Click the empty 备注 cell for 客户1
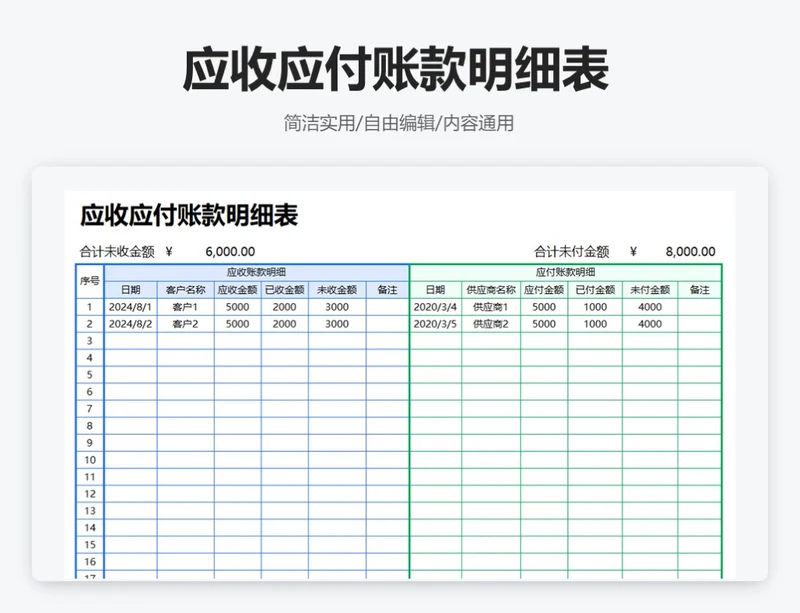800x613 pixels. (387, 307)
